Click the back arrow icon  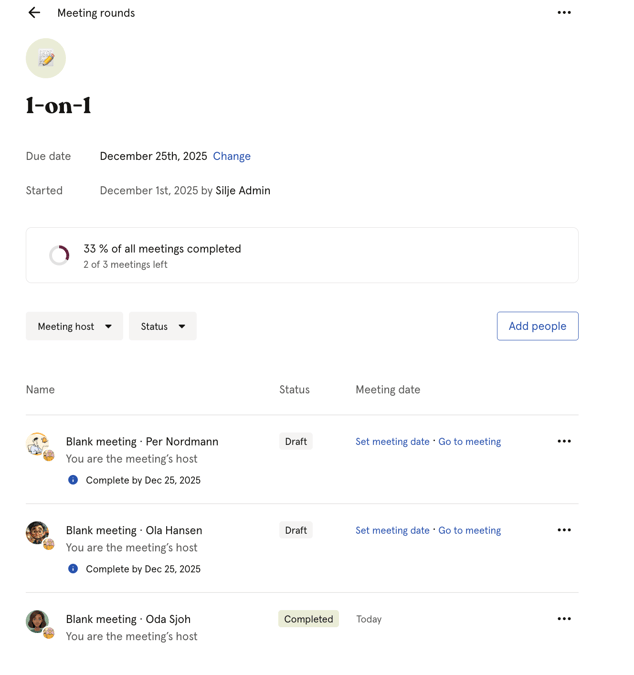(x=34, y=13)
